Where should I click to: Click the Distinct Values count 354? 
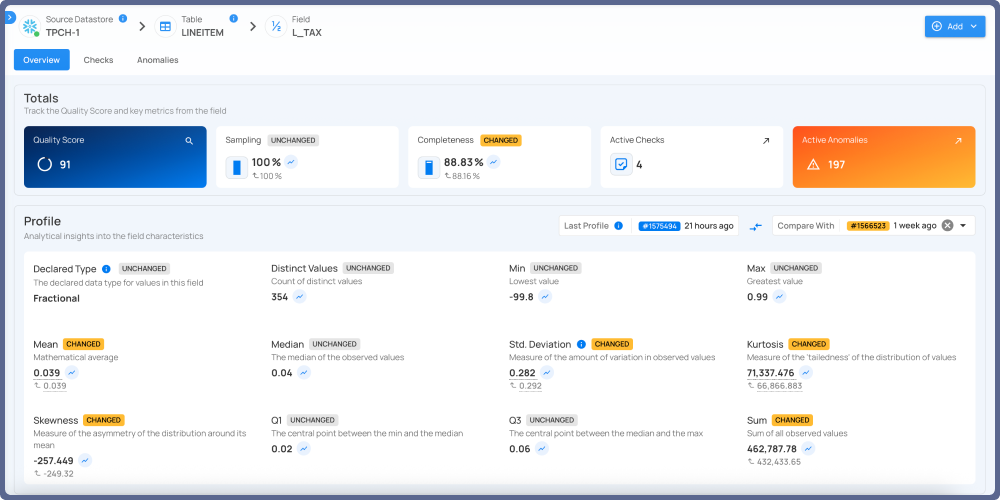coord(279,297)
